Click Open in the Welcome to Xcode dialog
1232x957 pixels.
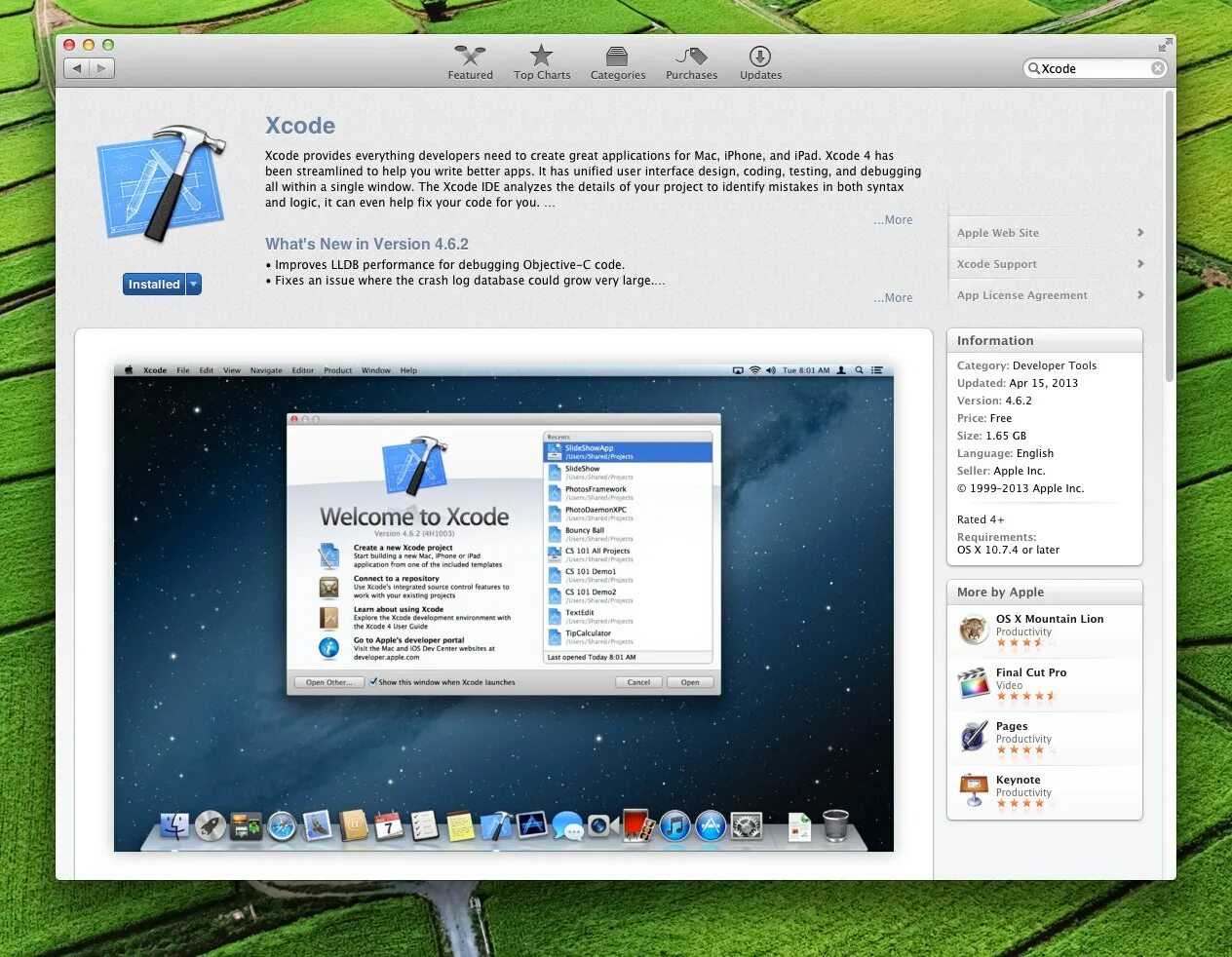pyautogui.click(x=690, y=682)
